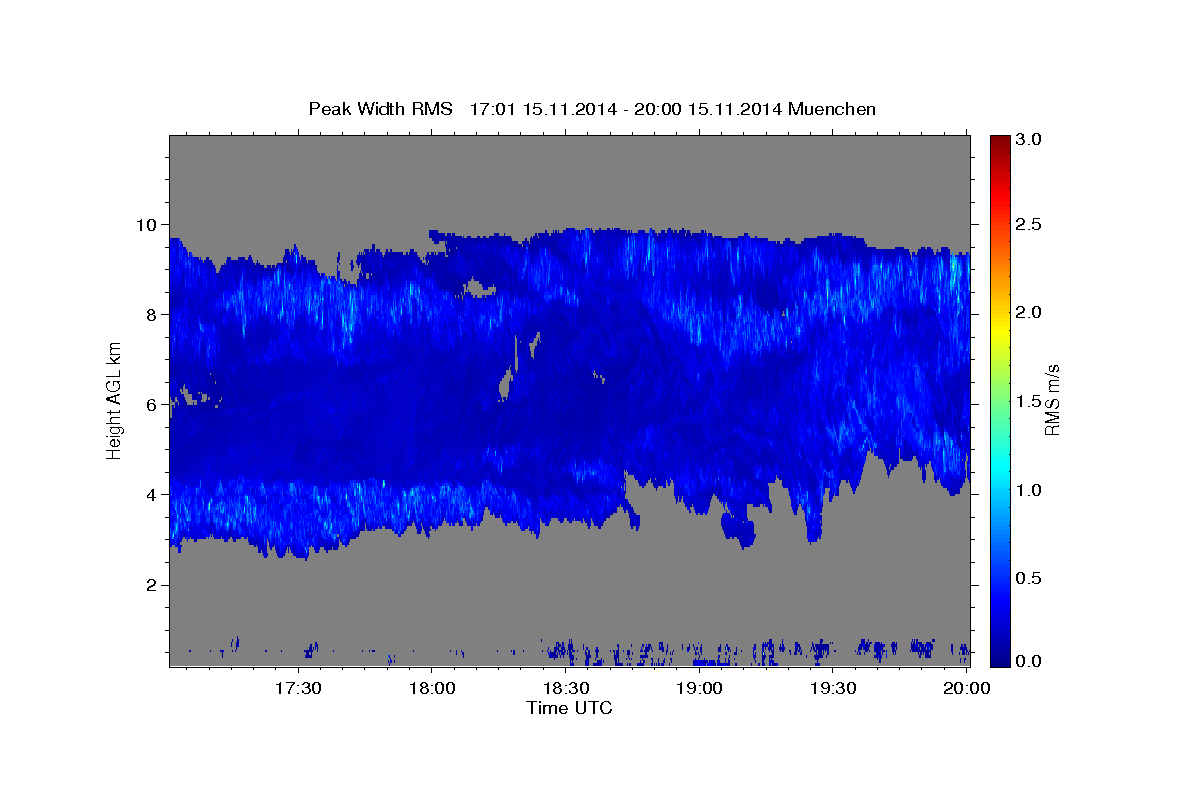This screenshot has width=1200, height=800.
Task: Click the 19:30 time axis tick label
Action: pyautogui.click(x=832, y=689)
